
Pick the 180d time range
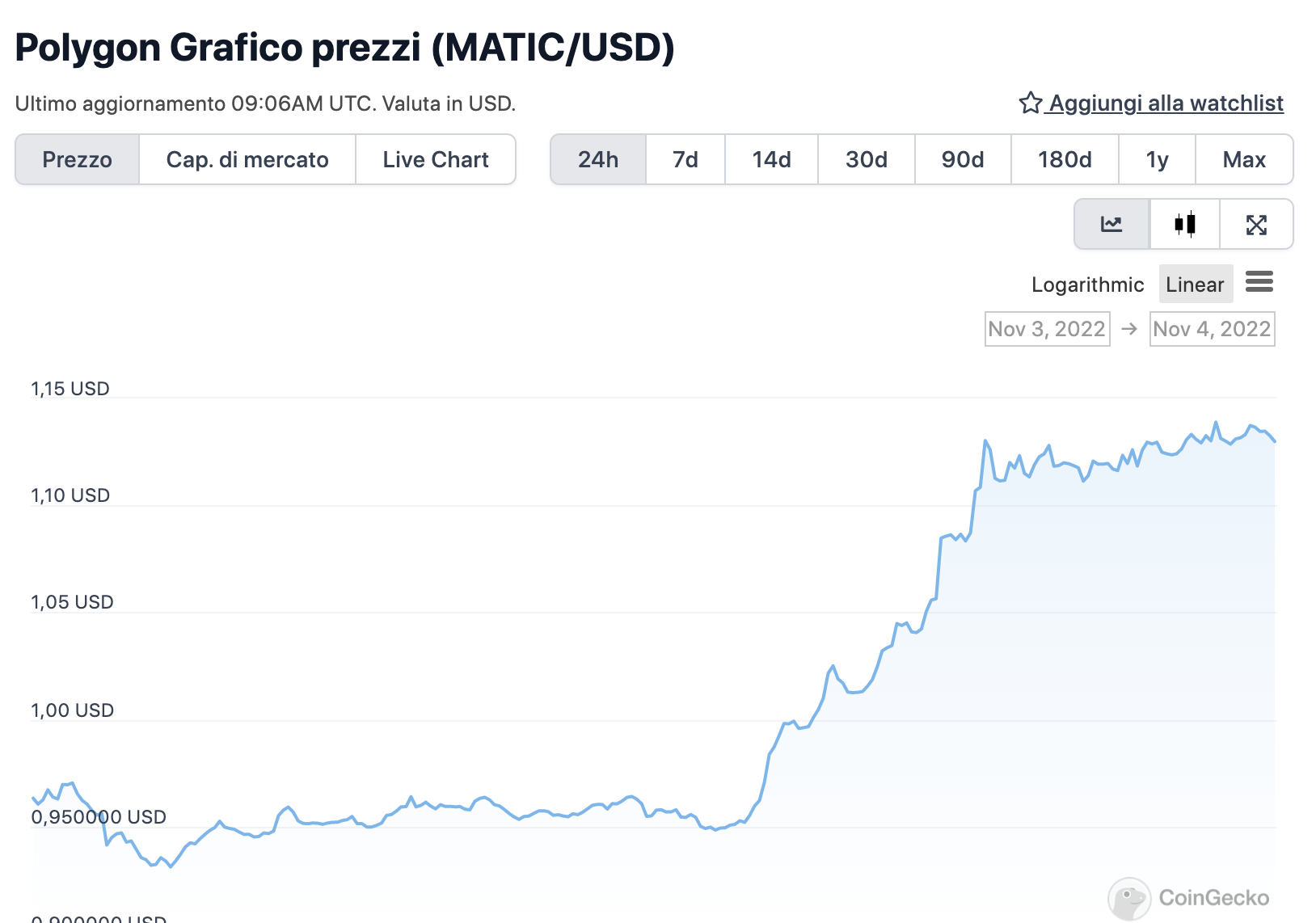tap(1065, 159)
